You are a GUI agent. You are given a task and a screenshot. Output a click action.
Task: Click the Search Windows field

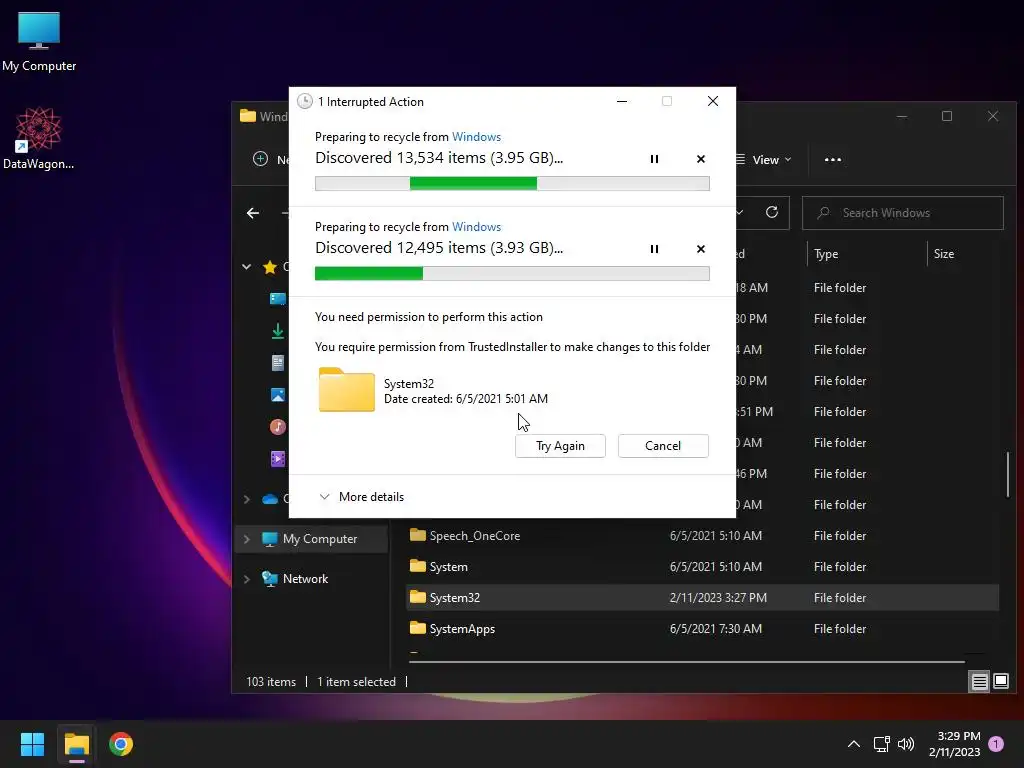click(x=903, y=213)
